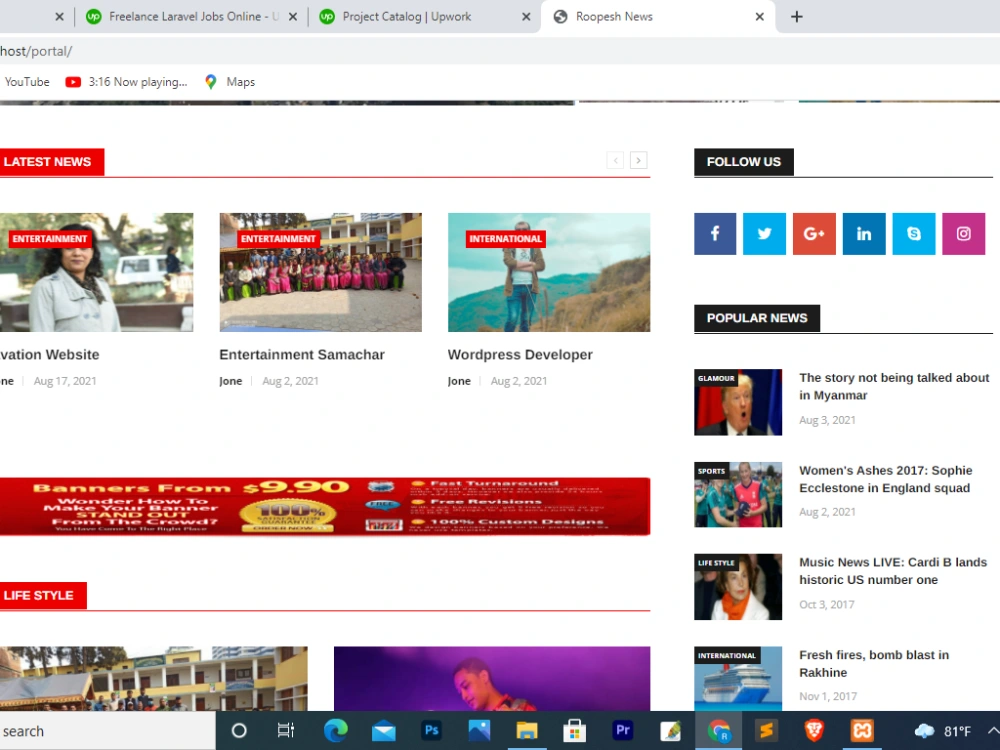1000x750 pixels.
Task: Close the Project Catalog Upwork tab
Action: (x=526, y=17)
